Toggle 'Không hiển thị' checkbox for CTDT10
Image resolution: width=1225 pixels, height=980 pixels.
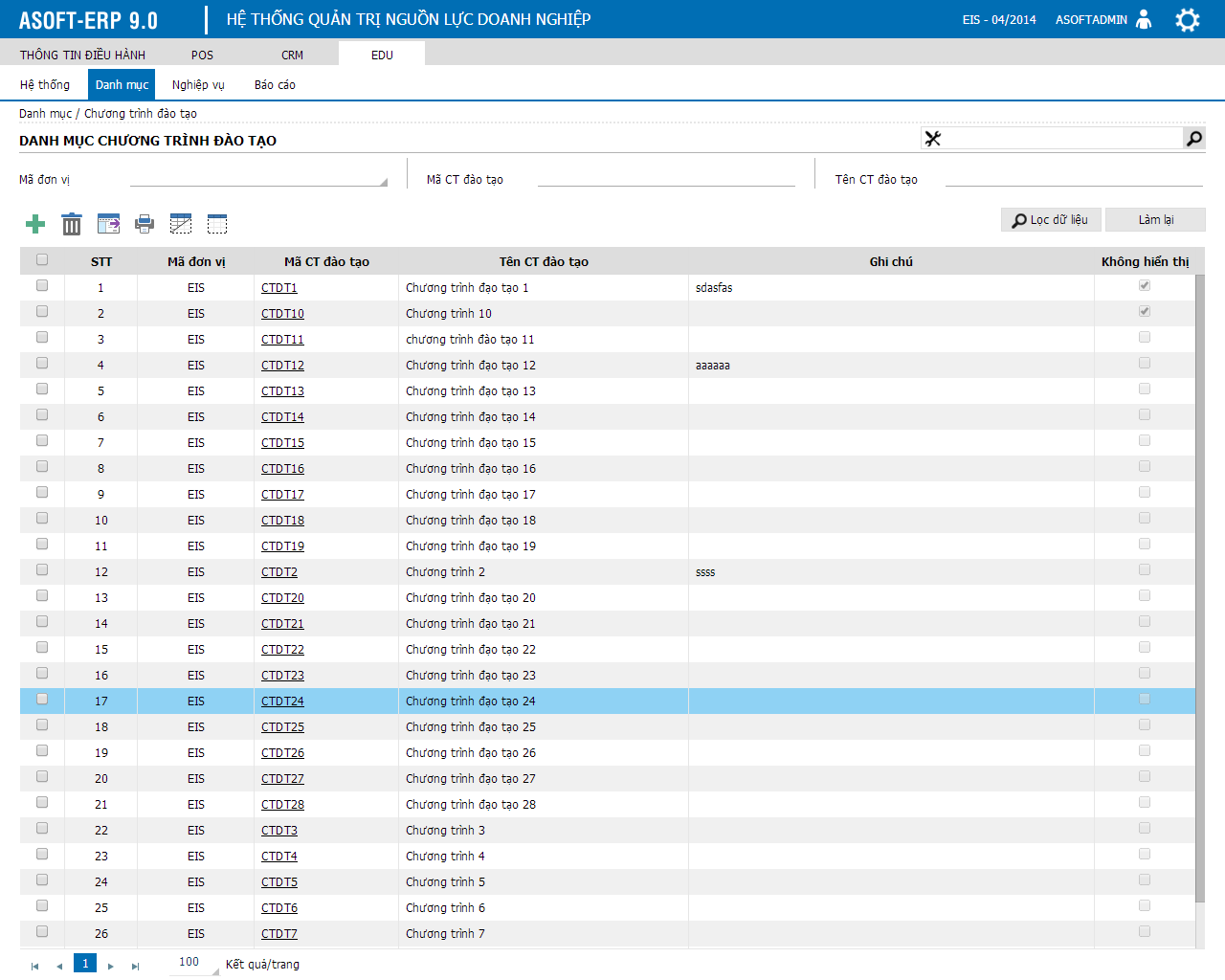coord(1145,311)
